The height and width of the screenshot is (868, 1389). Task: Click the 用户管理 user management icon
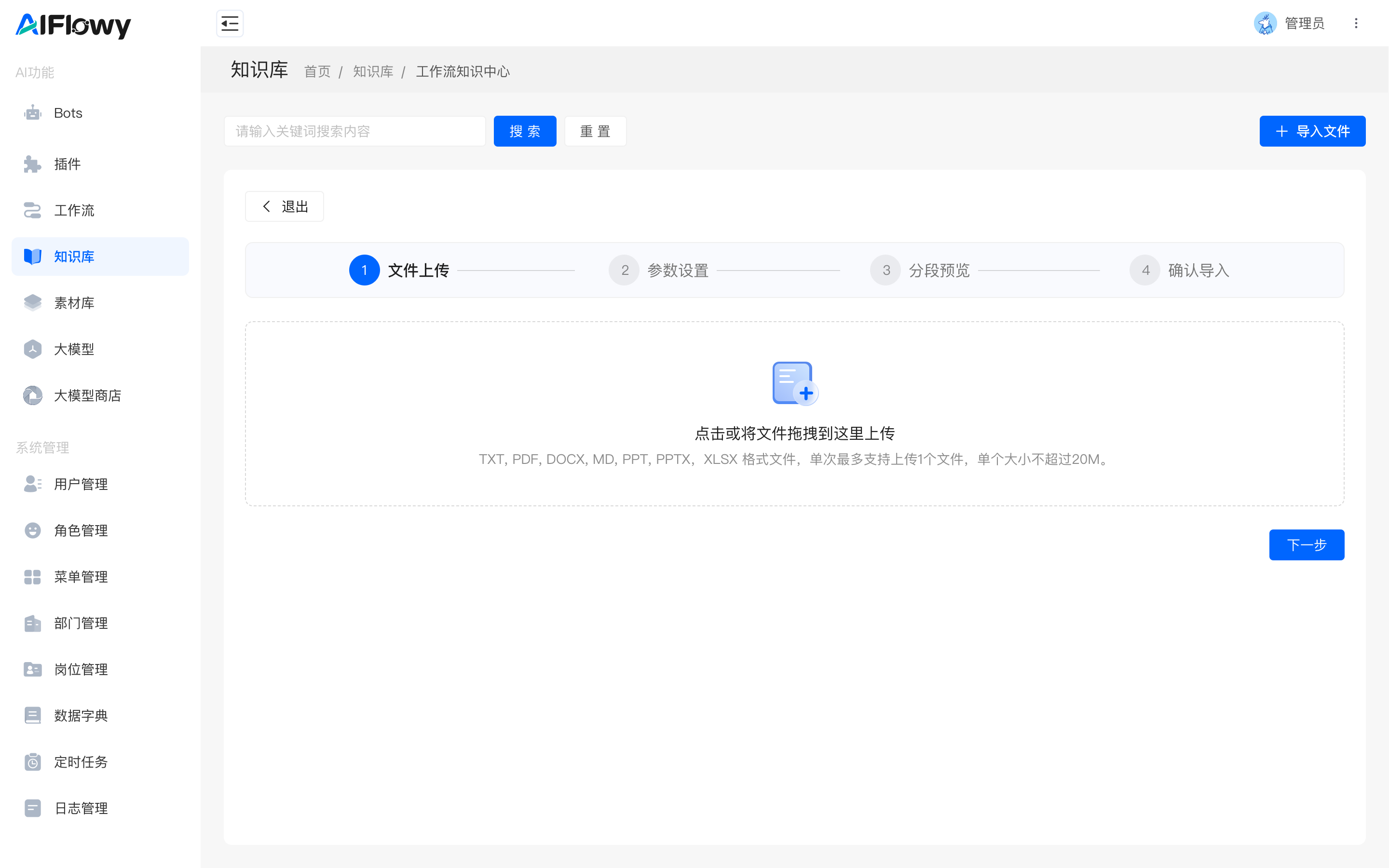(x=33, y=484)
